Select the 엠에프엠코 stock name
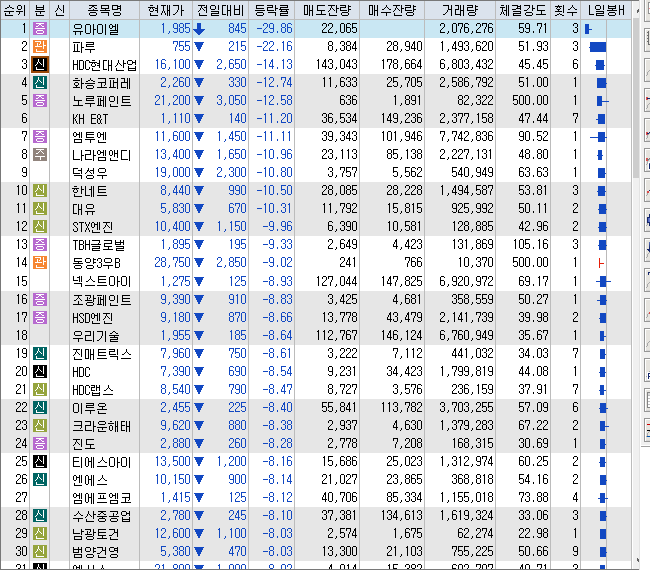This screenshot has width=650, height=570. [102, 498]
